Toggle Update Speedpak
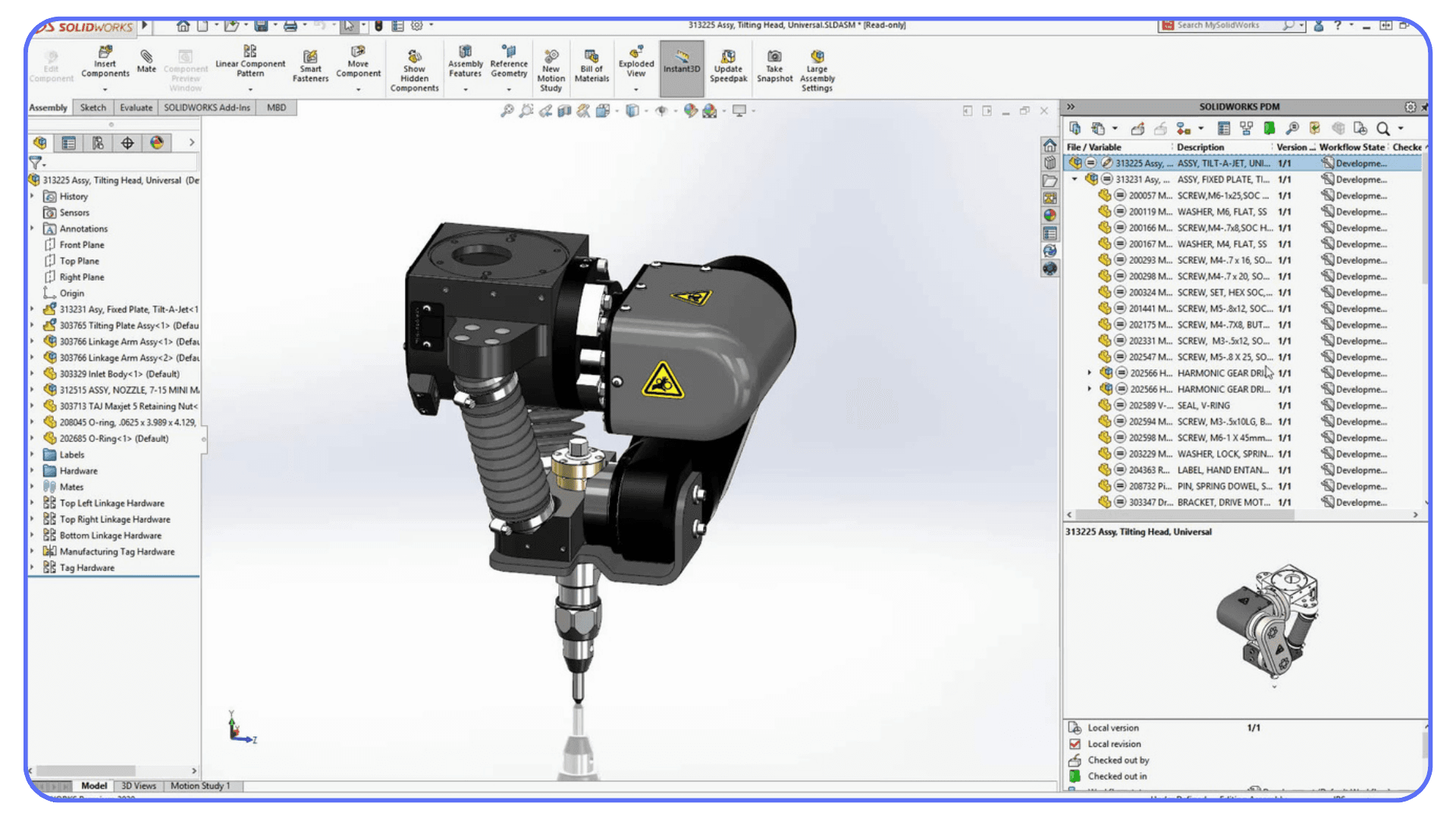 728,67
